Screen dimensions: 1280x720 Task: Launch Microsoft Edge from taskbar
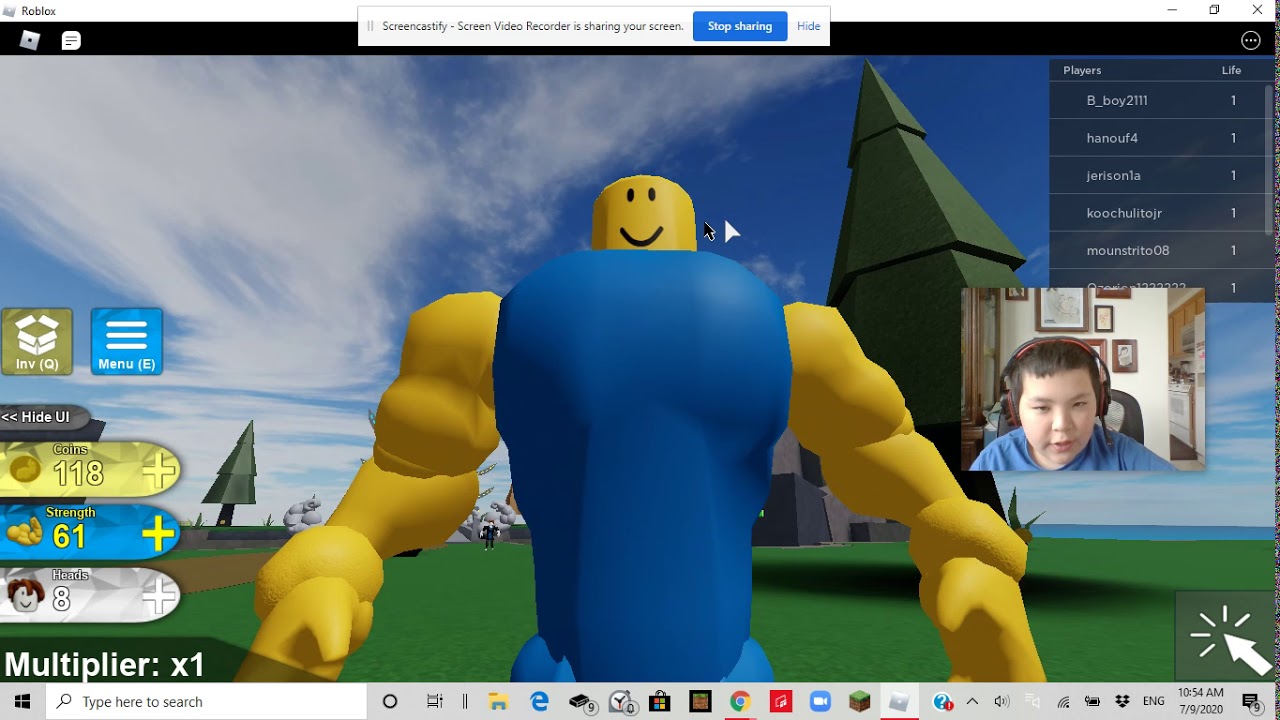pyautogui.click(x=540, y=702)
